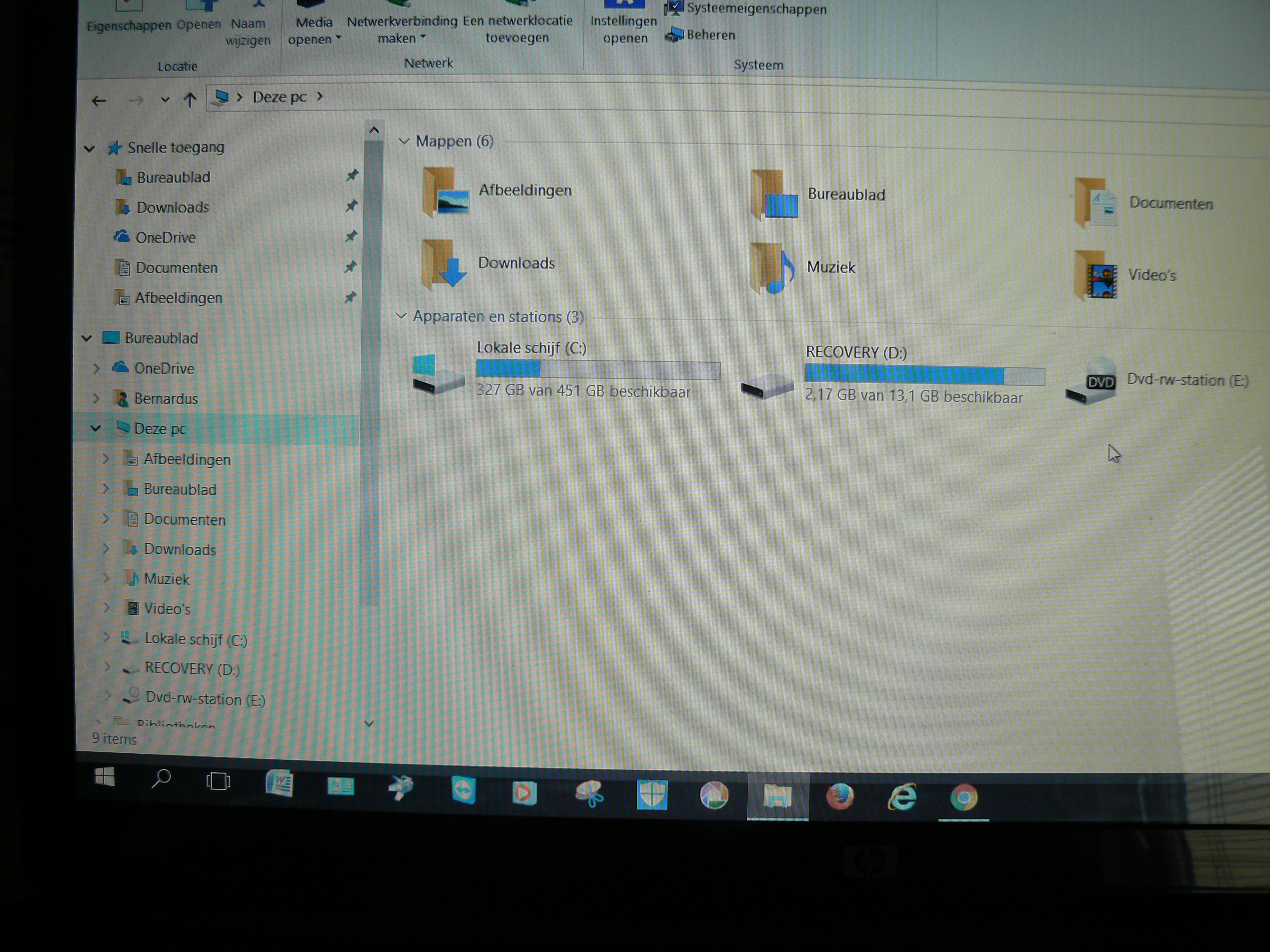Open Windows Start menu
1270x952 pixels.
[105, 778]
